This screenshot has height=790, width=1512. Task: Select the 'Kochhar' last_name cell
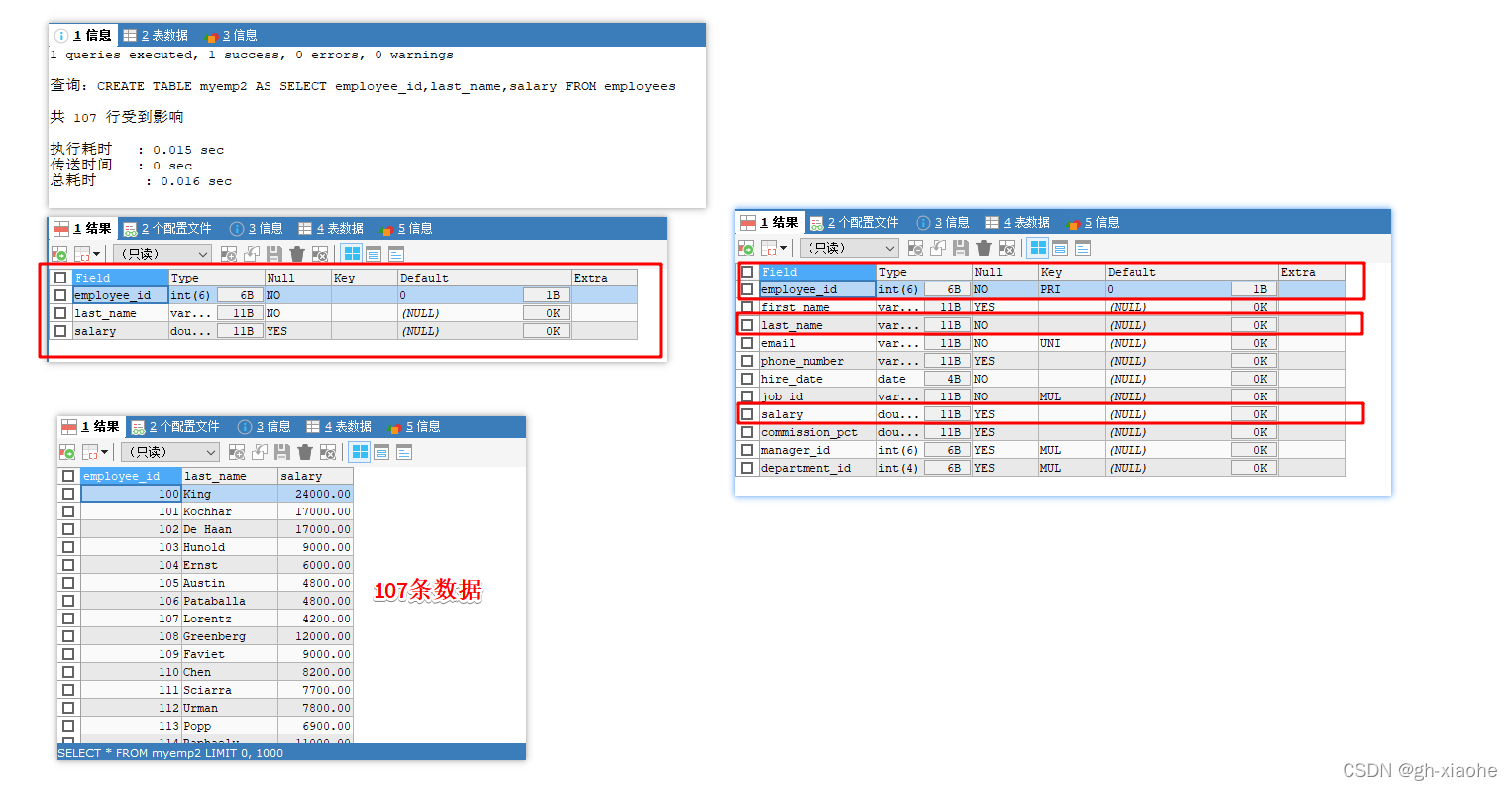pyautogui.click(x=230, y=511)
